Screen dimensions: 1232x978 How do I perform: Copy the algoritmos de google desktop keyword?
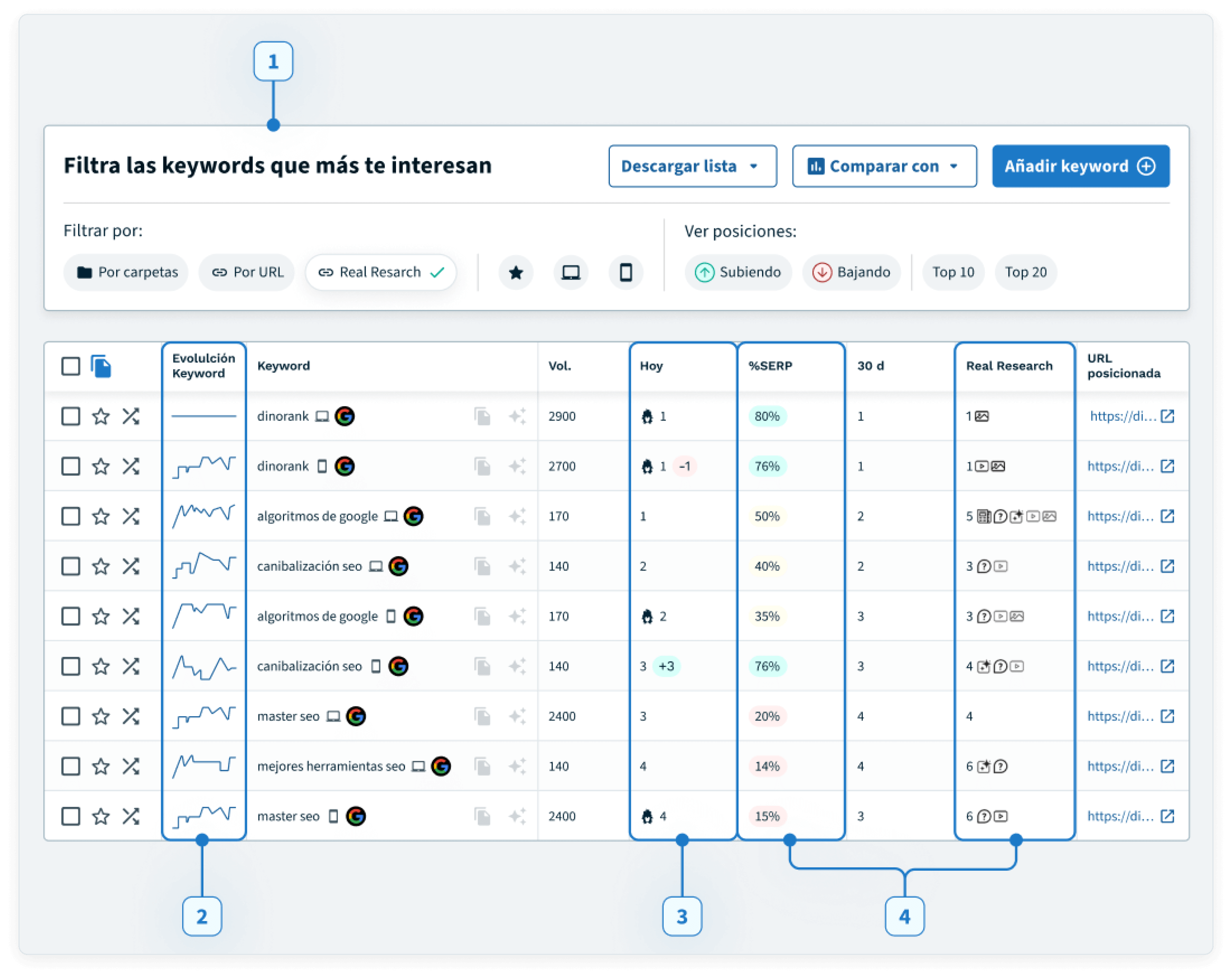click(483, 516)
